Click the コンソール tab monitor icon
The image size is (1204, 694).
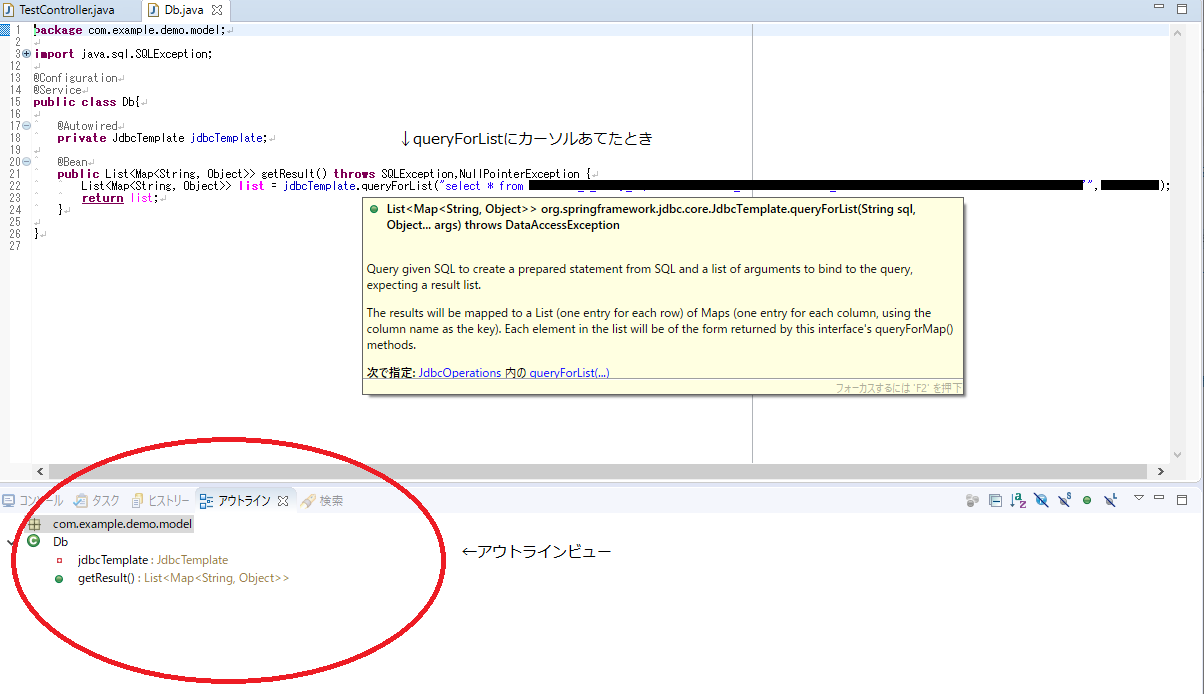click(x=9, y=500)
